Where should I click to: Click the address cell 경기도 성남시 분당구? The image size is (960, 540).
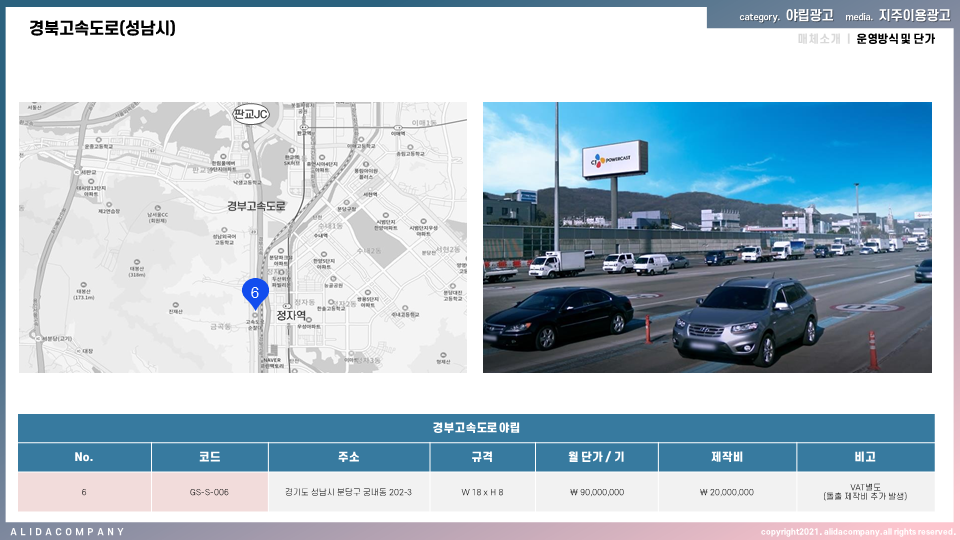348,492
